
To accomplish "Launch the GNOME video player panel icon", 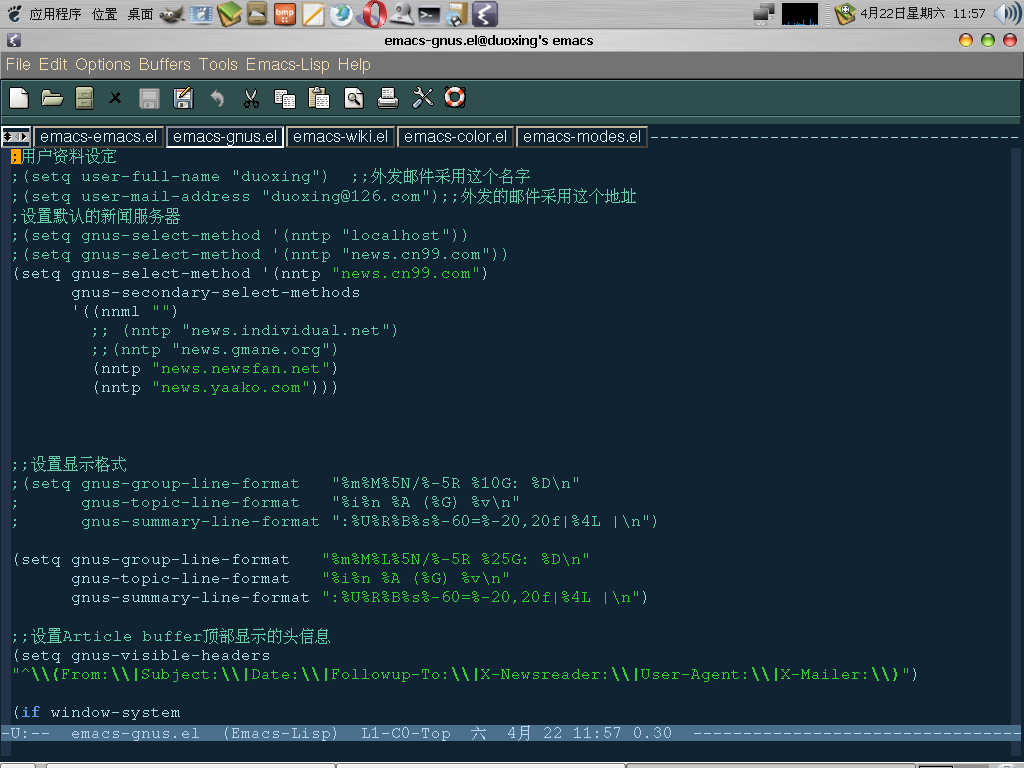I will click(x=201, y=14).
